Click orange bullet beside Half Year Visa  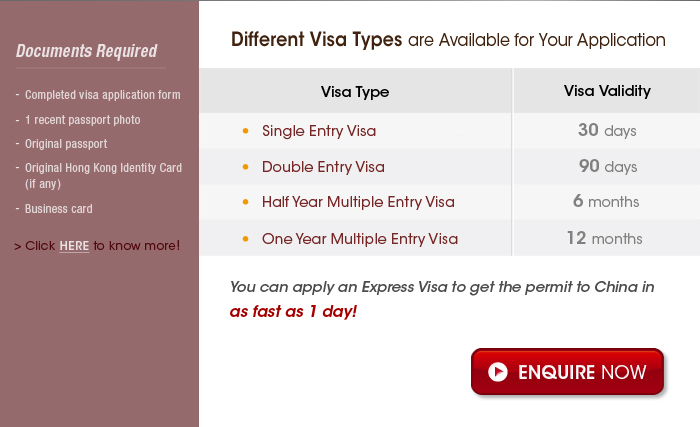[x=245, y=202]
